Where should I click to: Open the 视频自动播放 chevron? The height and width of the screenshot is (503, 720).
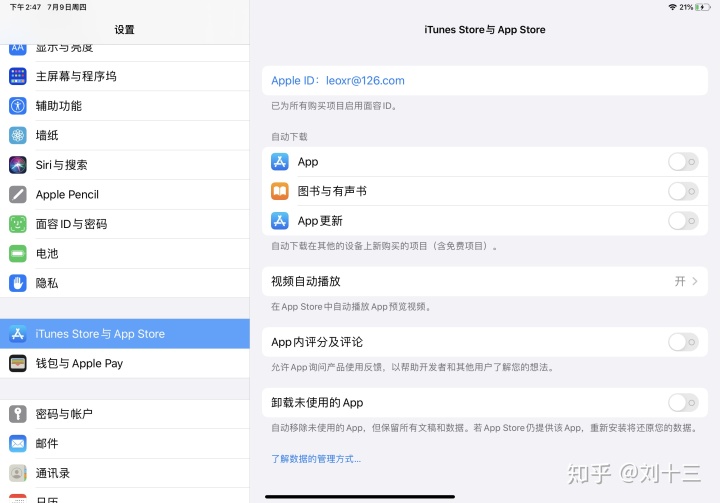[x=695, y=281]
